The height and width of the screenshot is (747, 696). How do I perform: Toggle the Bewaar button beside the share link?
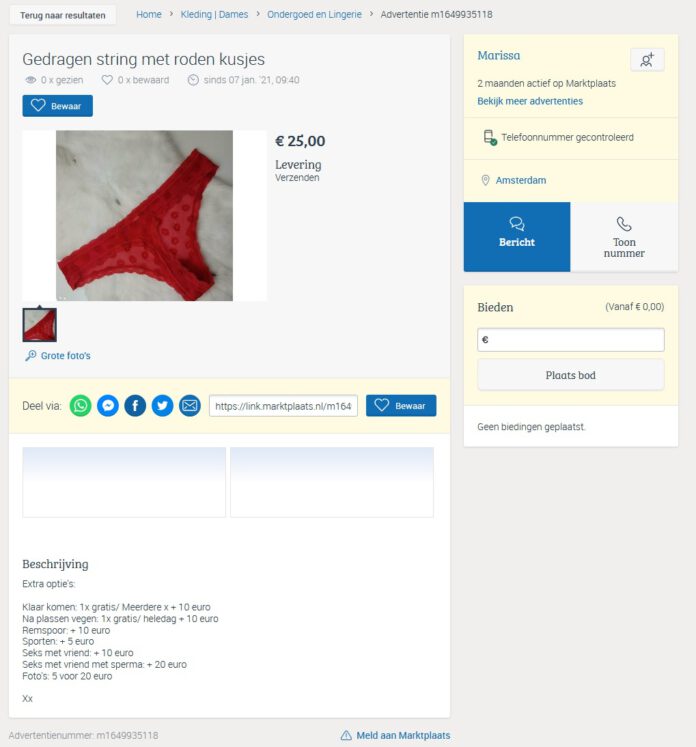(401, 405)
